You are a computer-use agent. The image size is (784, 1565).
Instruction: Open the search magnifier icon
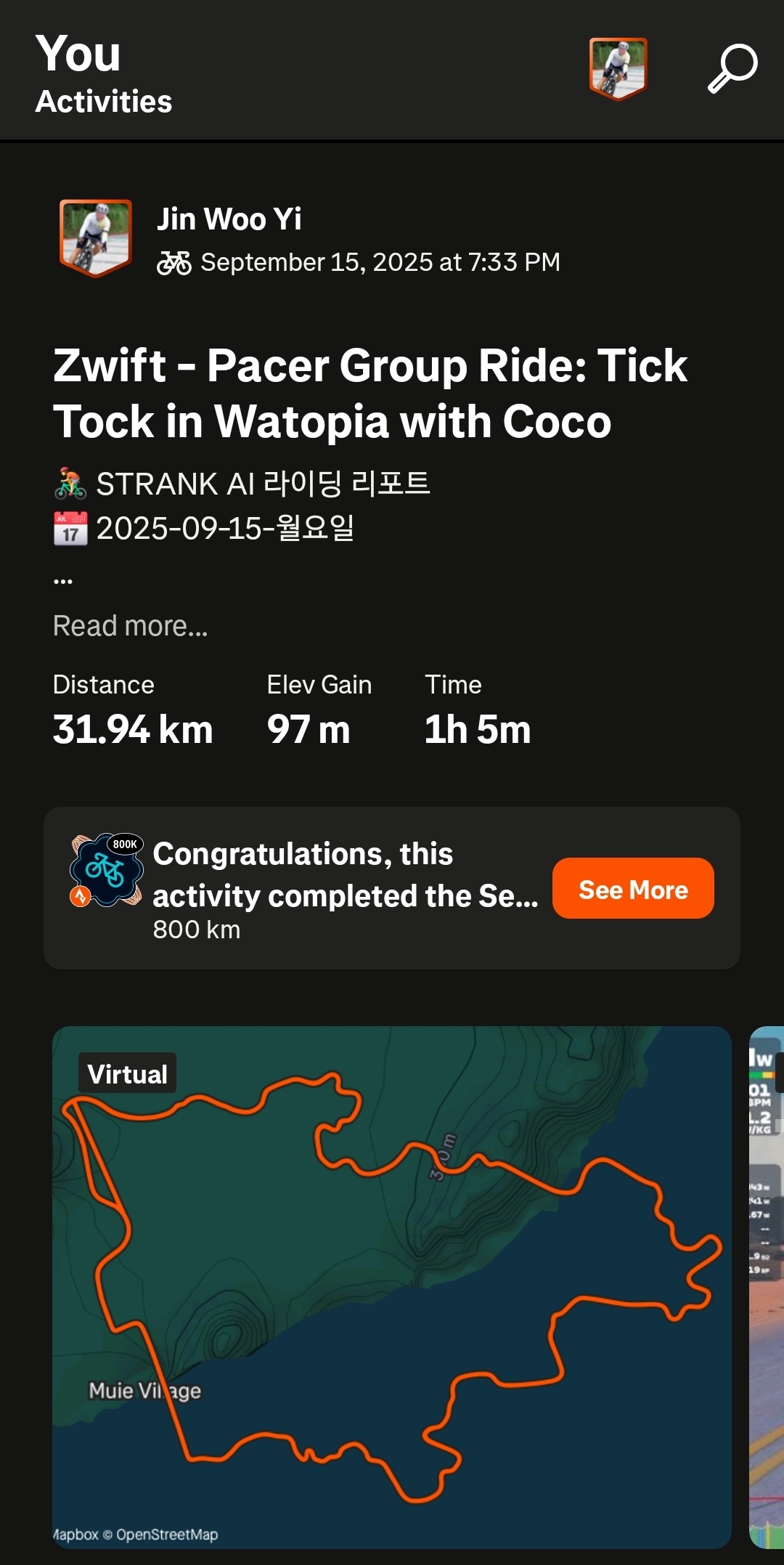[732, 69]
